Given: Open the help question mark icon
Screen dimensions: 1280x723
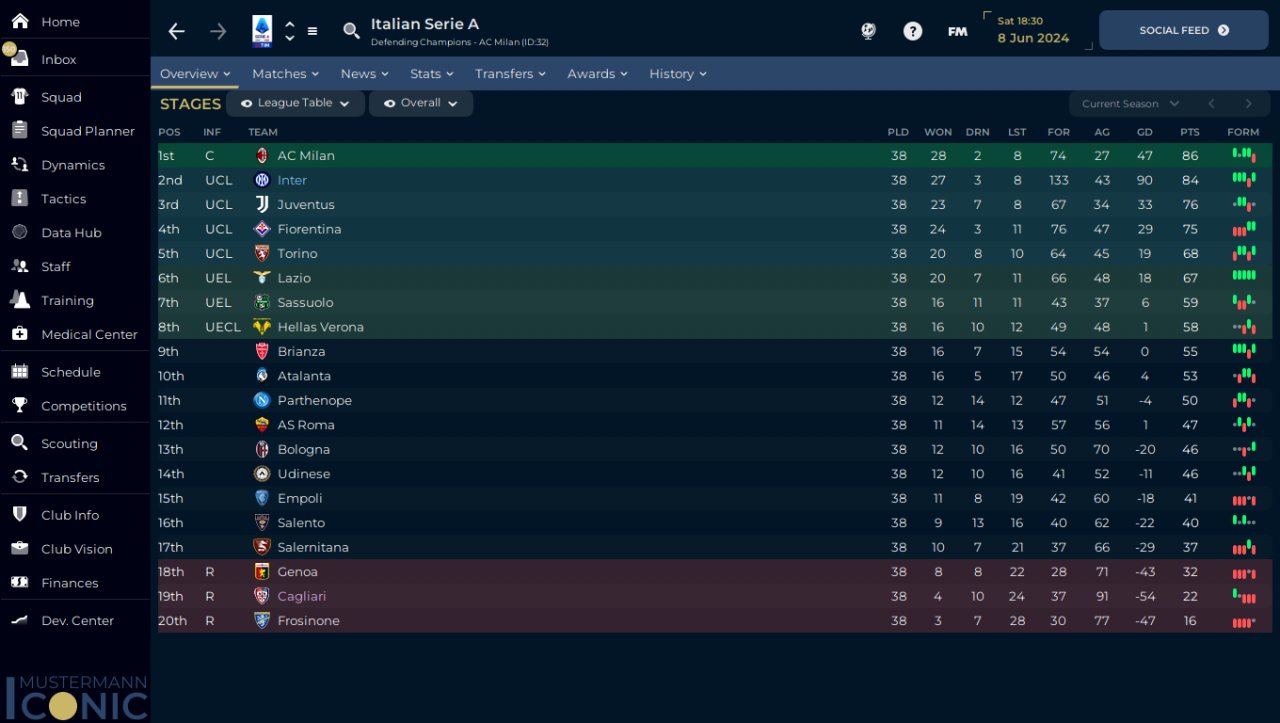Looking at the screenshot, I should (x=912, y=31).
